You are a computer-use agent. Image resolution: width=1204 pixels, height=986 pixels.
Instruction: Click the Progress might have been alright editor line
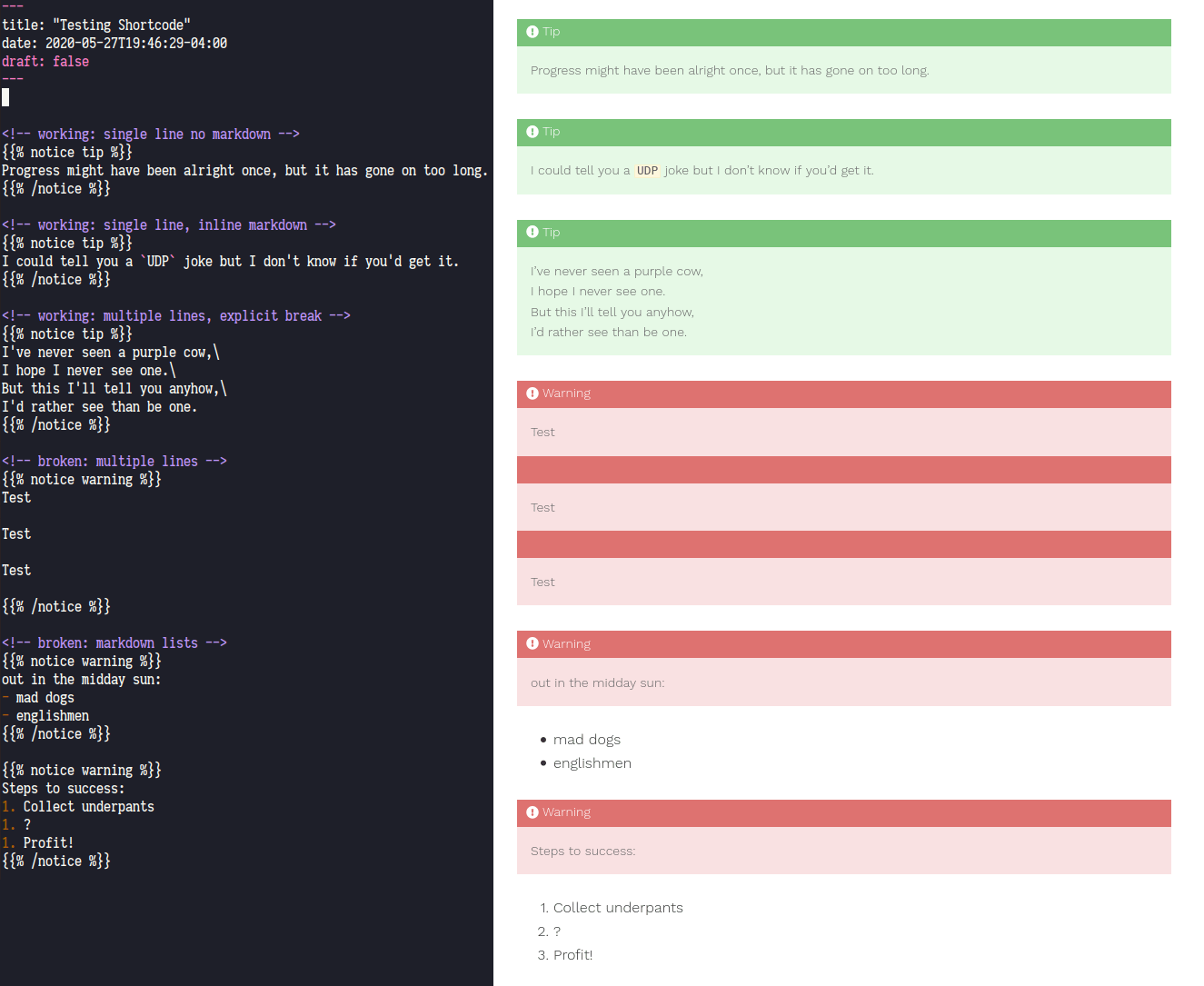pos(244,170)
